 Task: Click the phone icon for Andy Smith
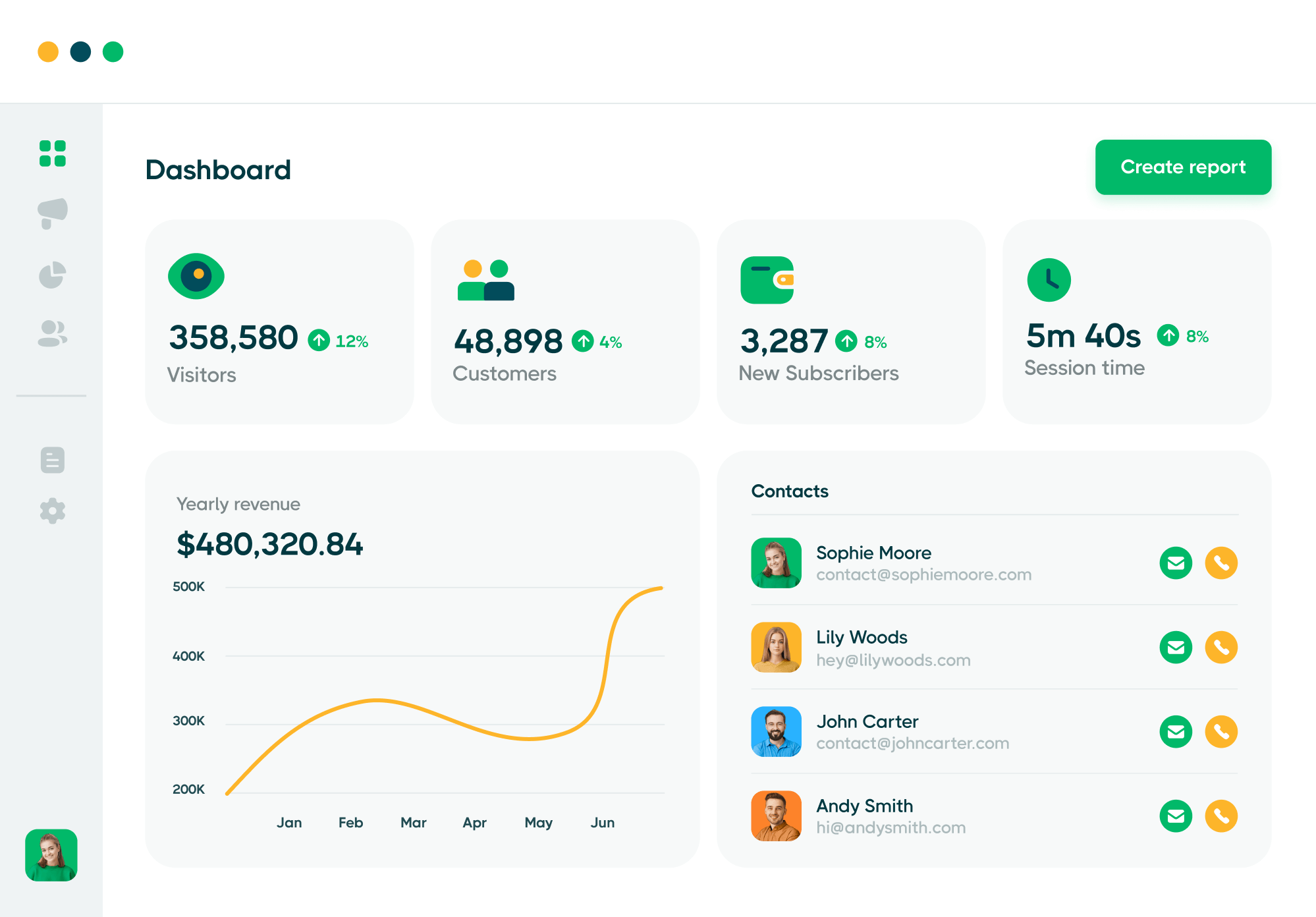tap(1222, 816)
